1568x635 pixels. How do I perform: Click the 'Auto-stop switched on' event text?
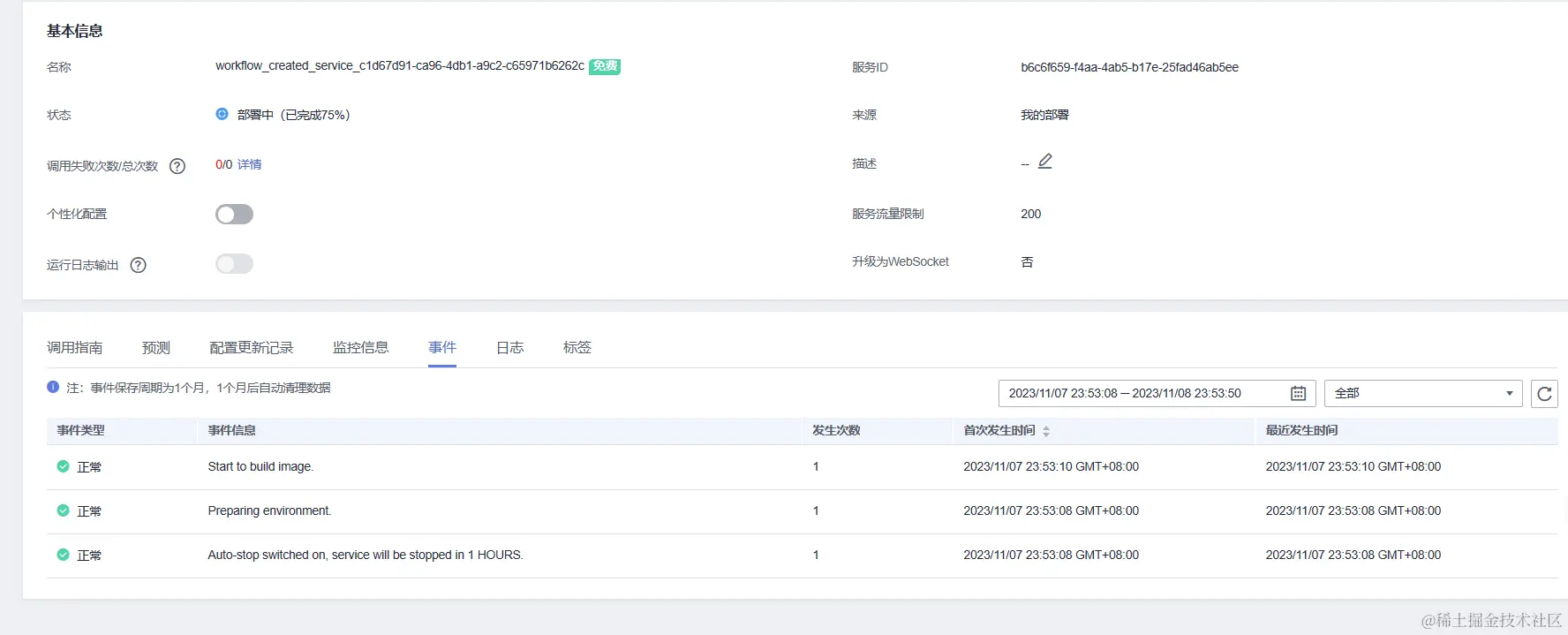[366, 555]
